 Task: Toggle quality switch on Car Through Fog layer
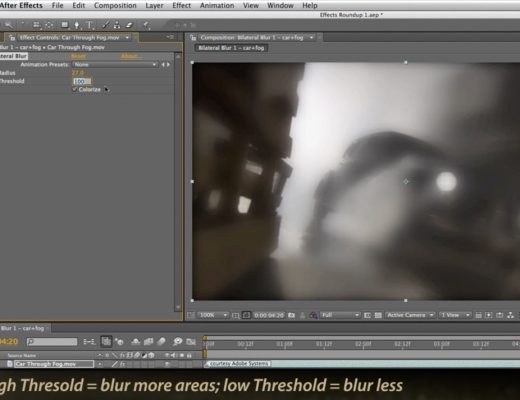coord(115,364)
